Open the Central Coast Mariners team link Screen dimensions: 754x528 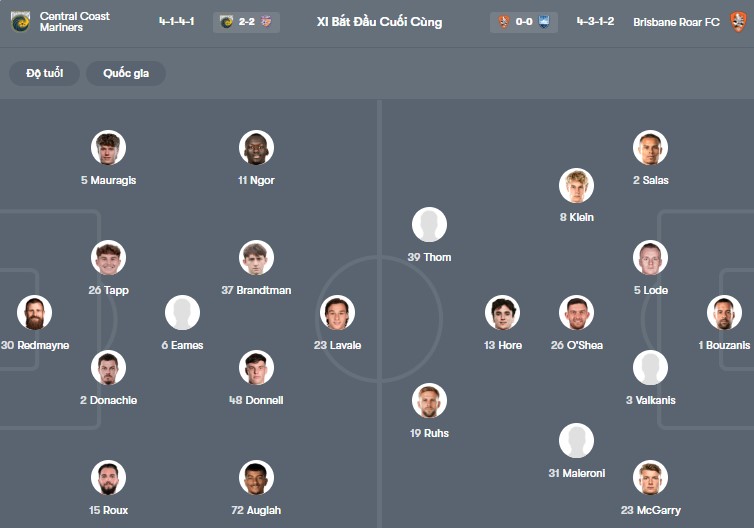tap(75, 22)
